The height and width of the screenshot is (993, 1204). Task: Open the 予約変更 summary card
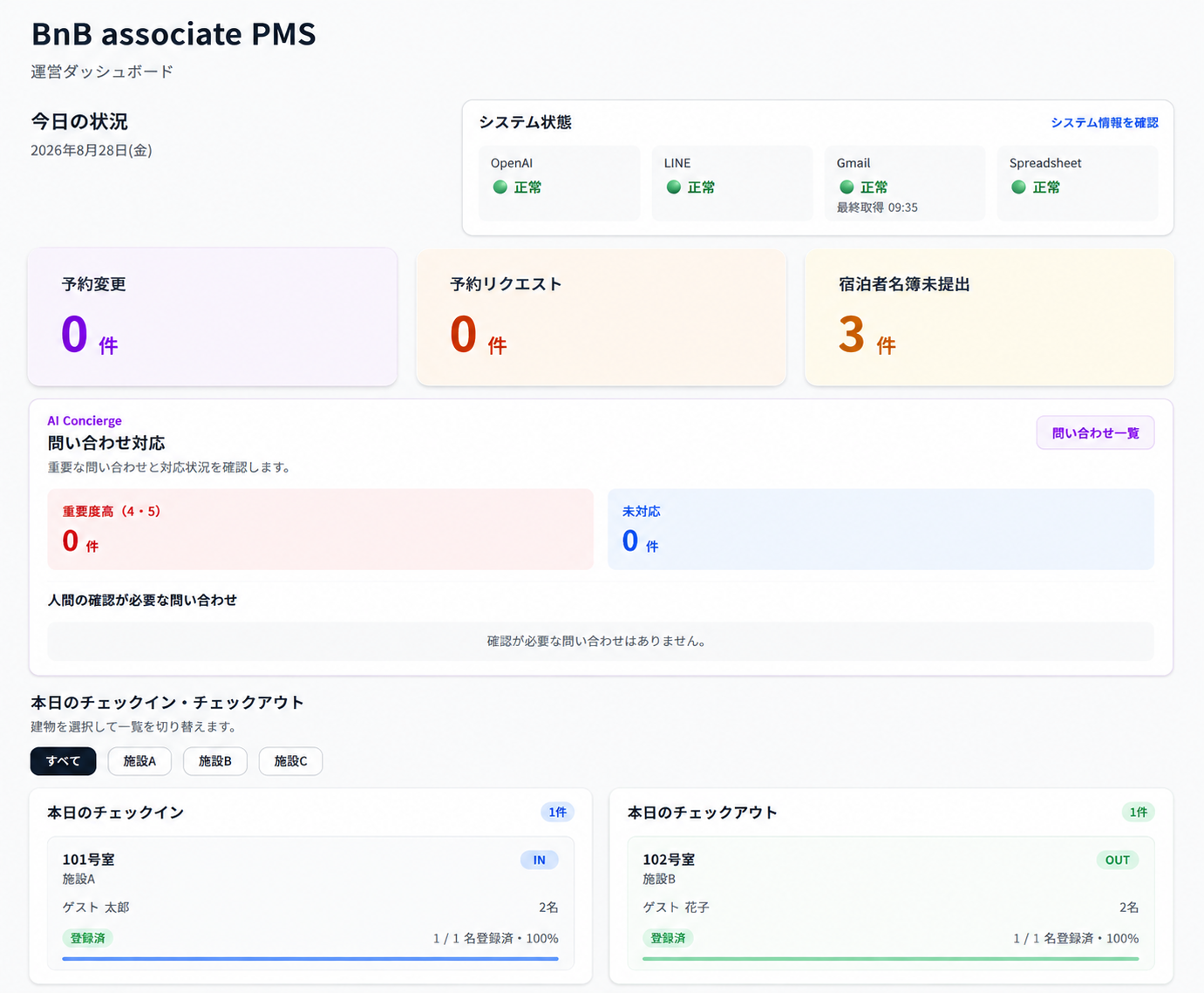[213, 317]
